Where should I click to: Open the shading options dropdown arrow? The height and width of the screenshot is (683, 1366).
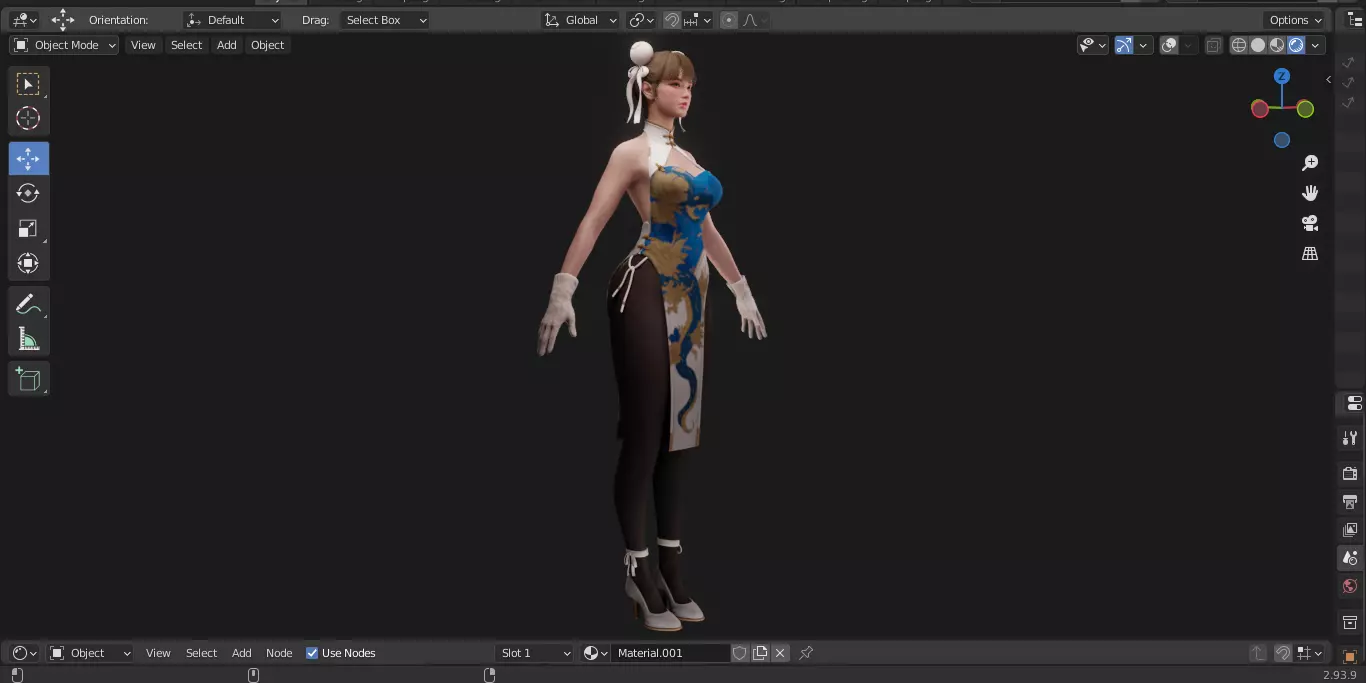(x=1316, y=45)
